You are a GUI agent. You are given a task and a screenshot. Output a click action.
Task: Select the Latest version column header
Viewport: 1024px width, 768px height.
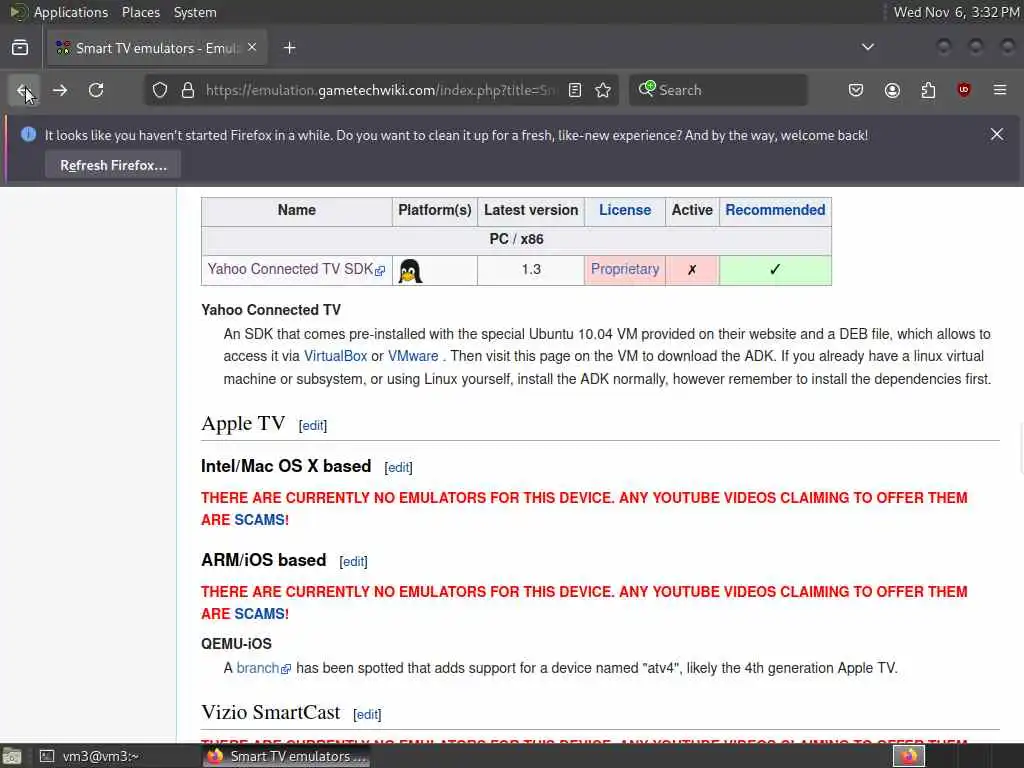point(531,210)
